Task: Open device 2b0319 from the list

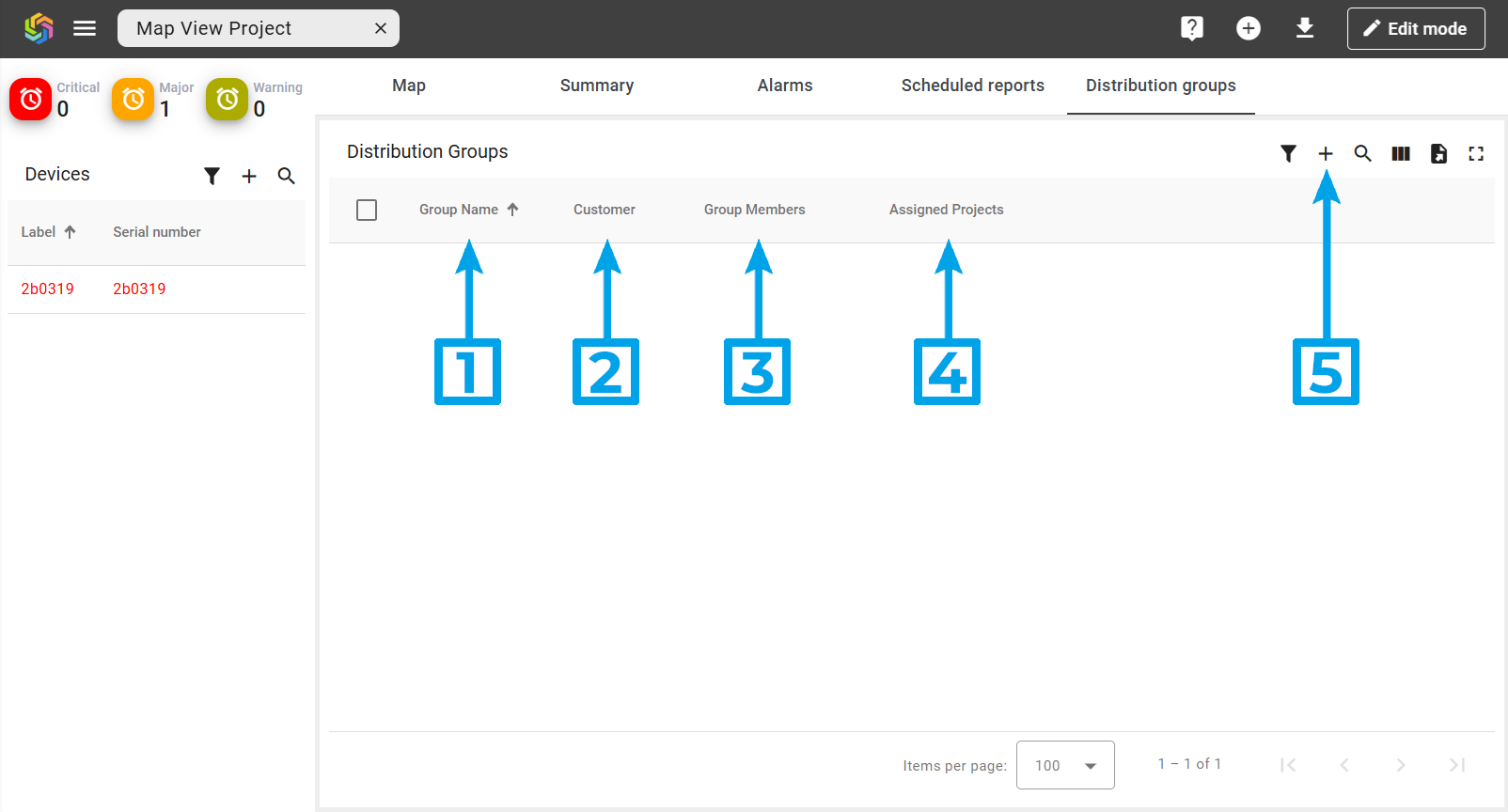Action: [48, 289]
